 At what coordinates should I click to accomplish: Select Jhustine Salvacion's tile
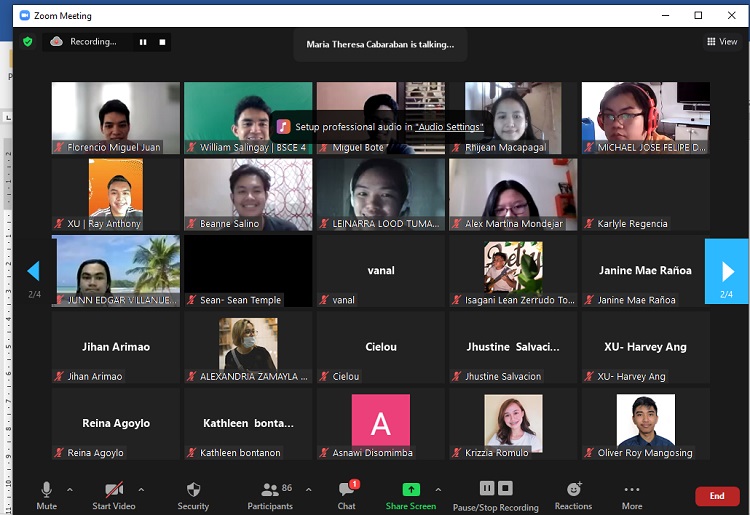513,348
